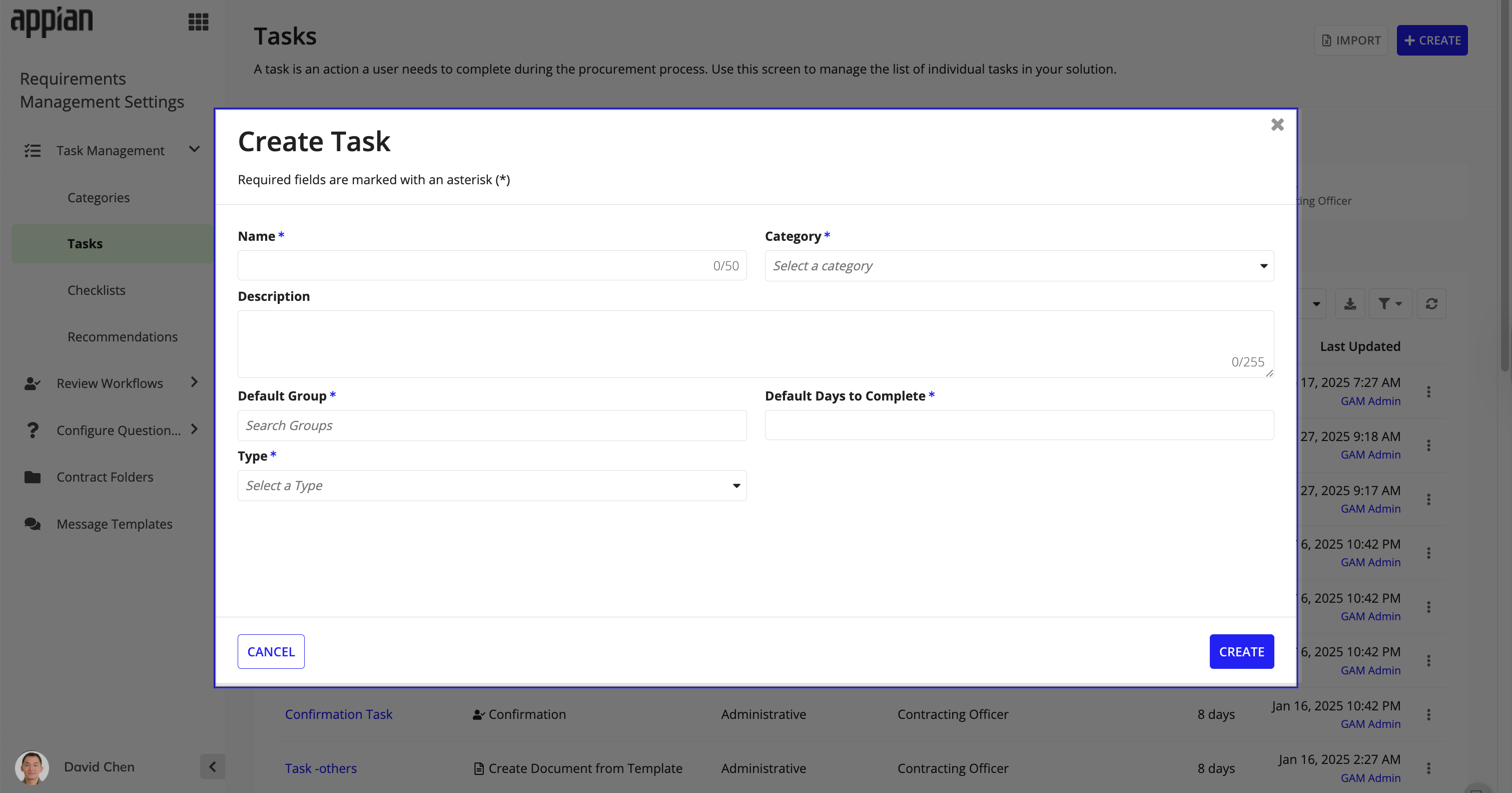Open the Category dropdown

[1019, 266]
